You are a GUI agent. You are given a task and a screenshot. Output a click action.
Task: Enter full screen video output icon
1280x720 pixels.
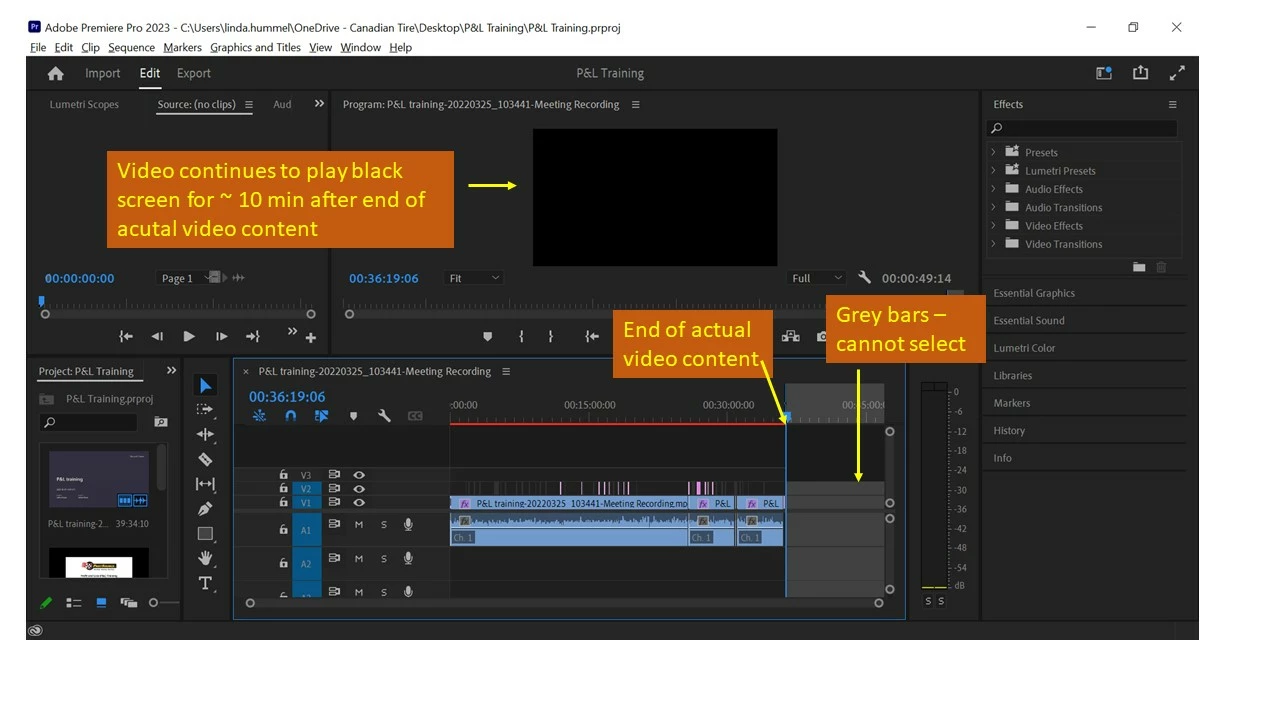[1177, 73]
